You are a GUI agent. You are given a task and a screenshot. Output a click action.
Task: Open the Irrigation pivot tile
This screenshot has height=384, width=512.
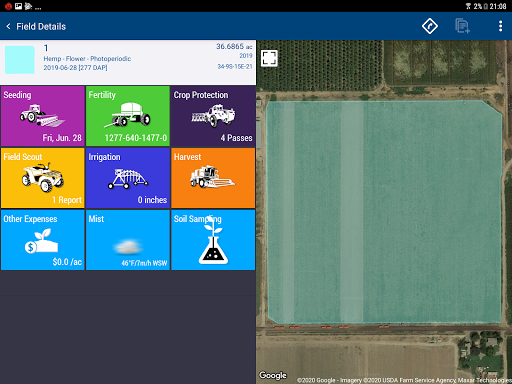pyautogui.click(x=128, y=178)
